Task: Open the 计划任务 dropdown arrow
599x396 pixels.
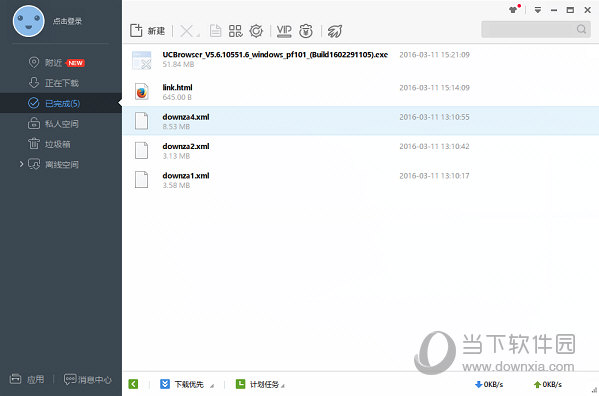Action: [283, 386]
